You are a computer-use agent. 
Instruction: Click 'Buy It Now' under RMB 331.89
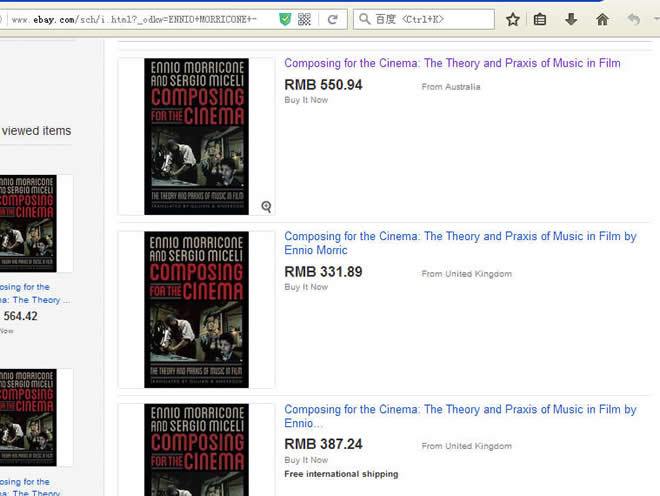click(306, 287)
